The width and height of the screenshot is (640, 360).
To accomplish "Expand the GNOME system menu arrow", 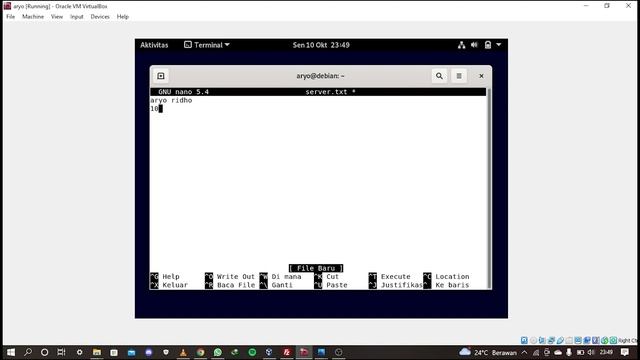I will point(499,44).
